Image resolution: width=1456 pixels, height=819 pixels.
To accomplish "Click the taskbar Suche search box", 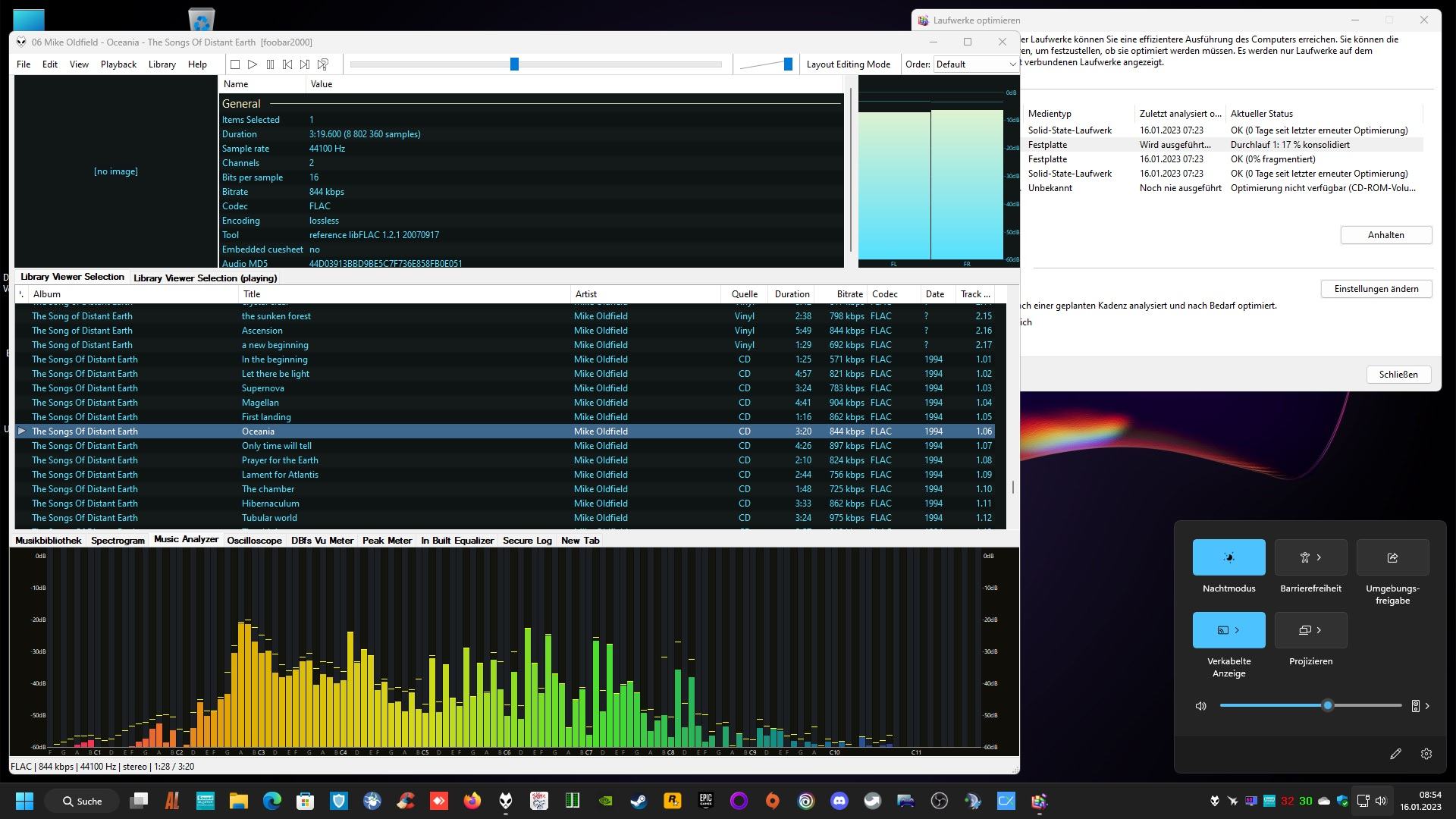I will 82,801.
